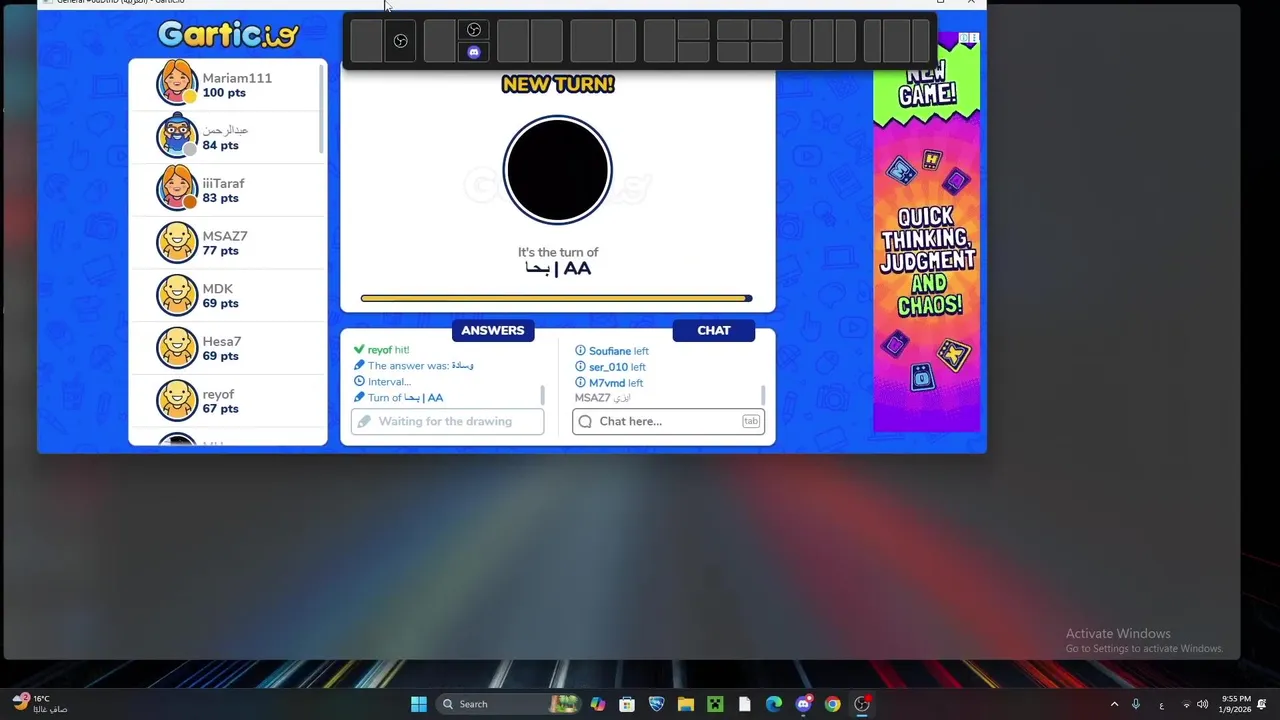Open the New Game advertisement banner
Screen dimensions: 1280x720
point(927,232)
